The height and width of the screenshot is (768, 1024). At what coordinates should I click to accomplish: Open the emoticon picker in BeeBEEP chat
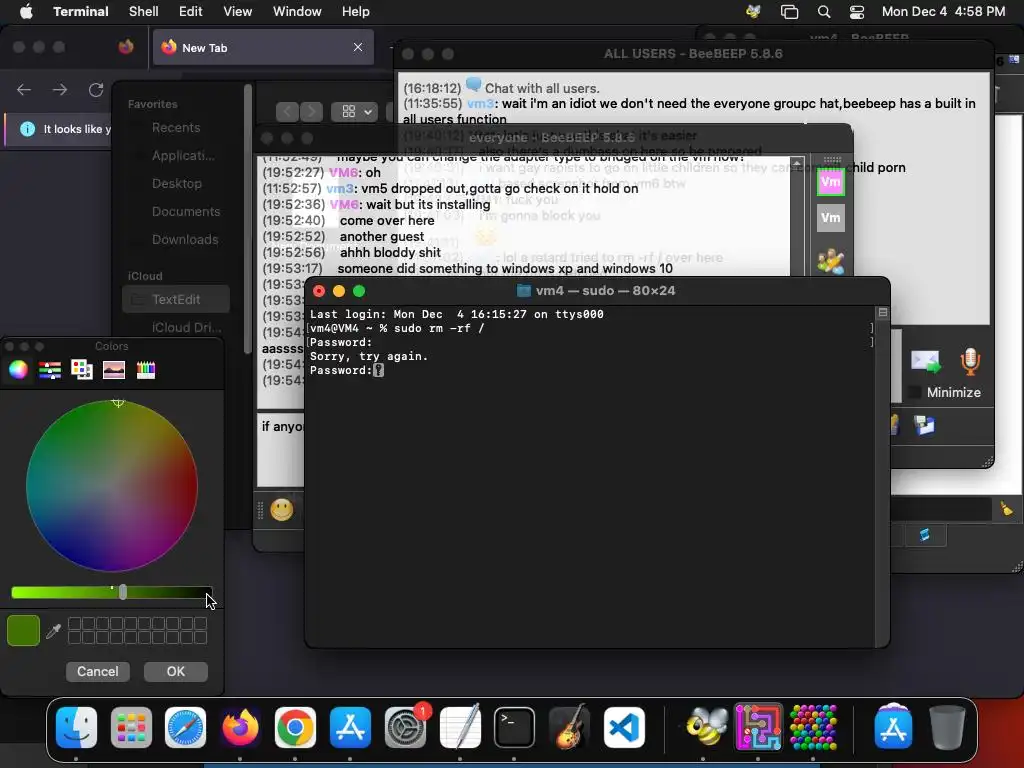pos(281,509)
